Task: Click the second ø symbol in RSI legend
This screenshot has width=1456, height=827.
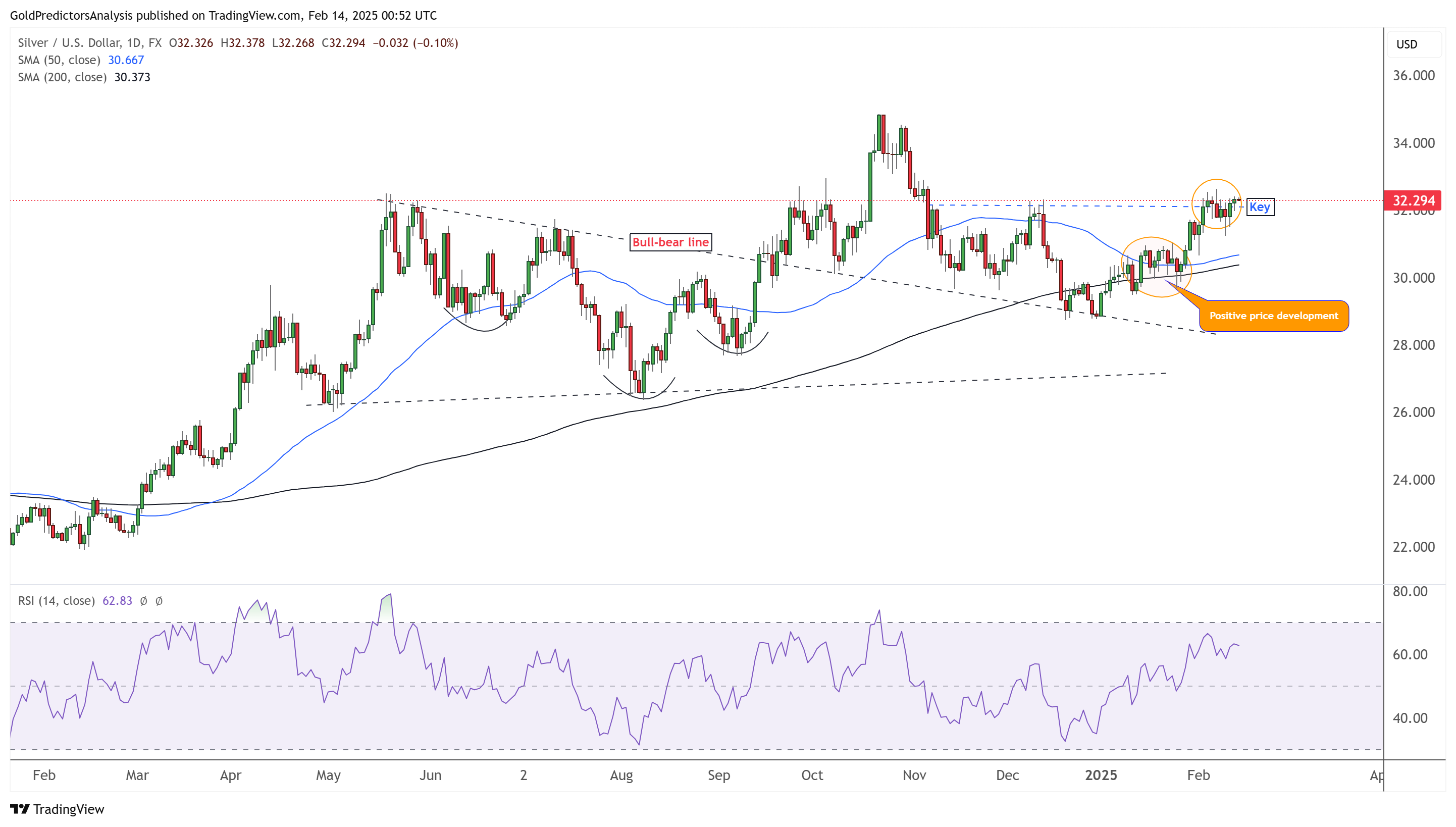Action: [x=159, y=601]
